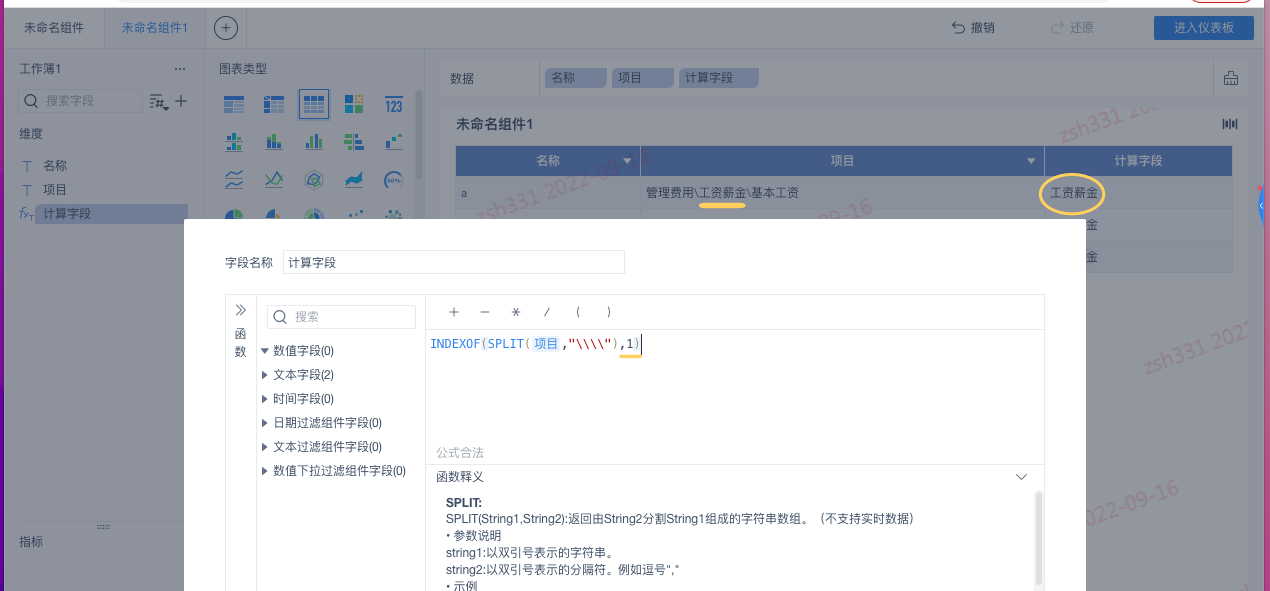Click the export icon beside data bar
This screenshot has width=1270, height=591.
coord(1231,79)
